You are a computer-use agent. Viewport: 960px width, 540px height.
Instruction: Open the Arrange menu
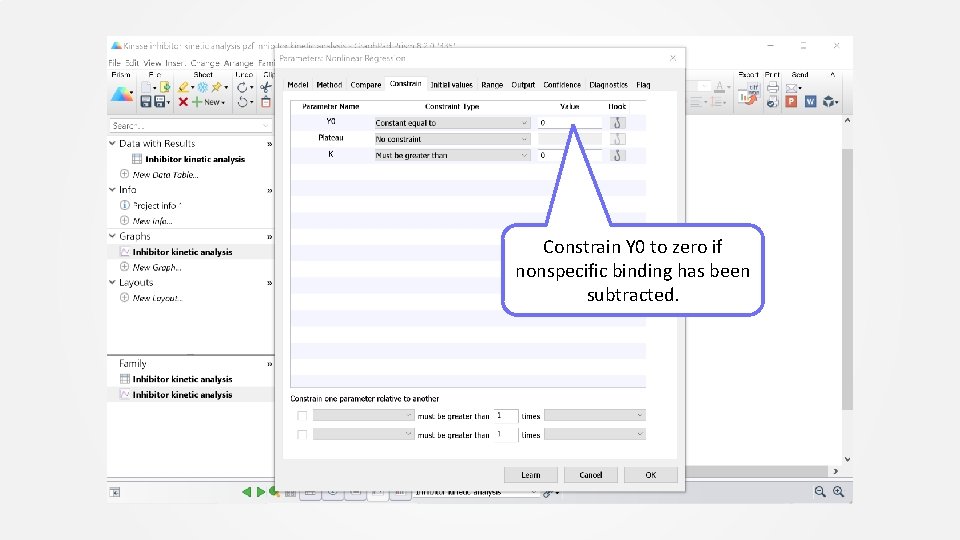coord(238,62)
